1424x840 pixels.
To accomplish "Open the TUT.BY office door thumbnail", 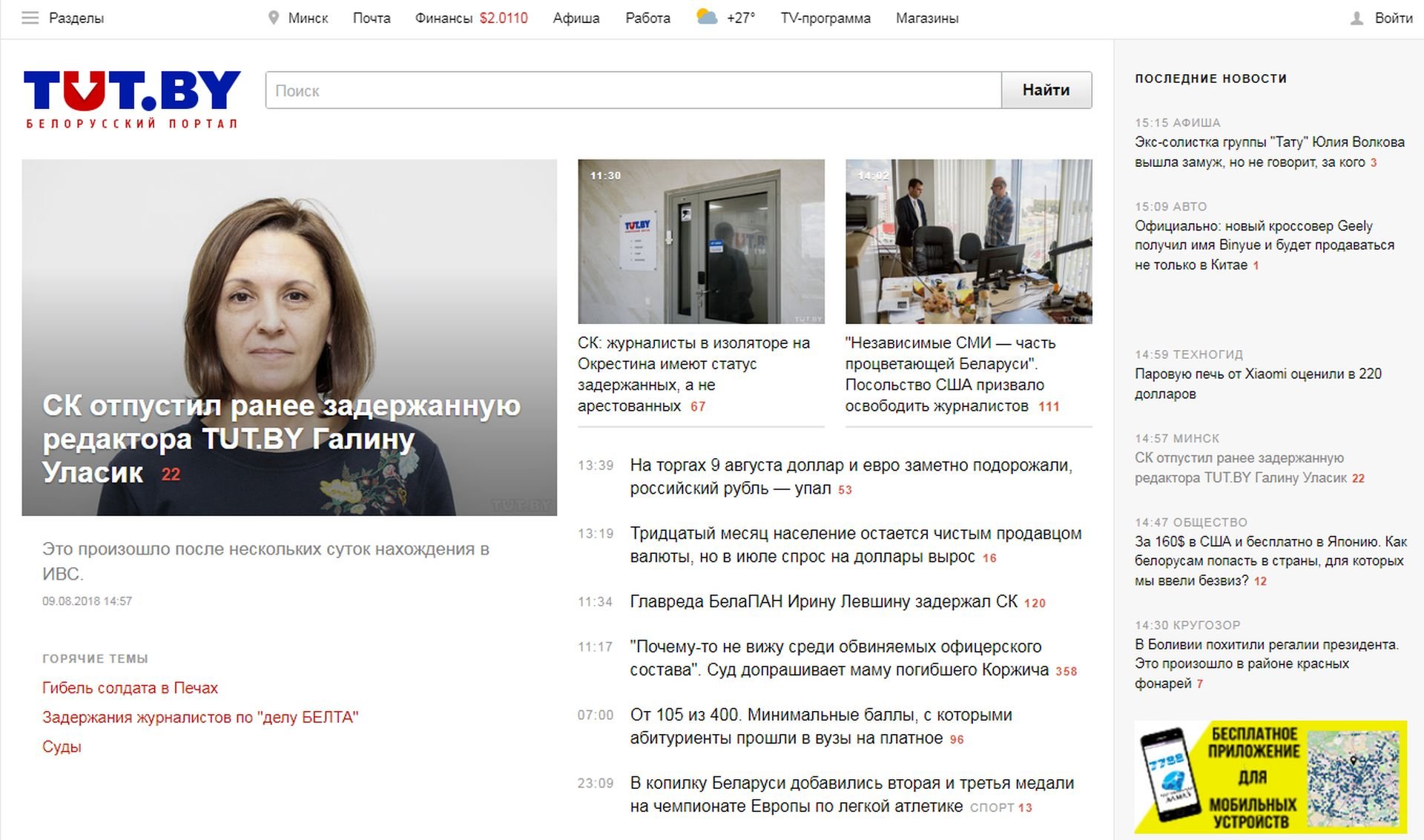I will (700, 241).
